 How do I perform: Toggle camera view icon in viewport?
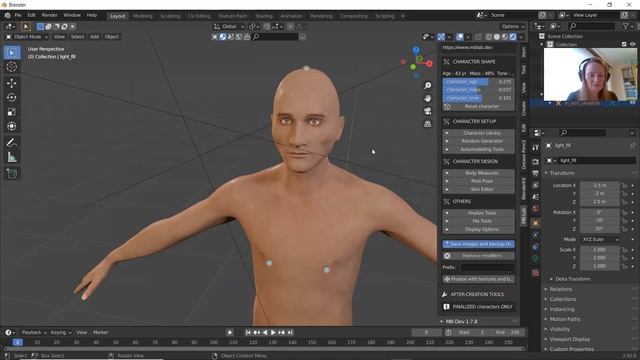tap(427, 111)
